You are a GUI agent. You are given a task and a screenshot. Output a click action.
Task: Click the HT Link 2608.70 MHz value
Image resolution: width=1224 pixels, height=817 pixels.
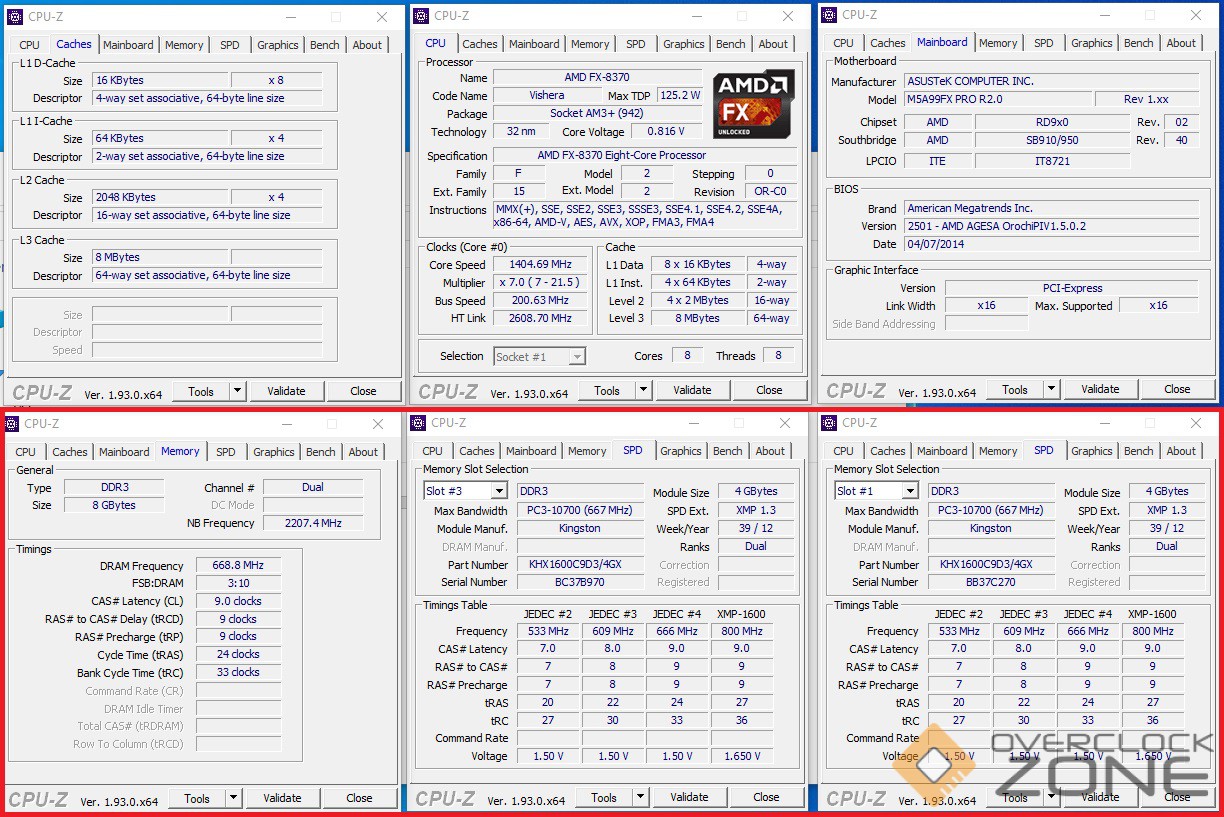540,318
